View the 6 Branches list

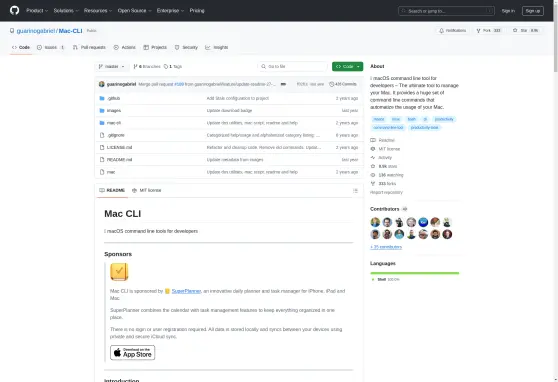[x=147, y=67]
